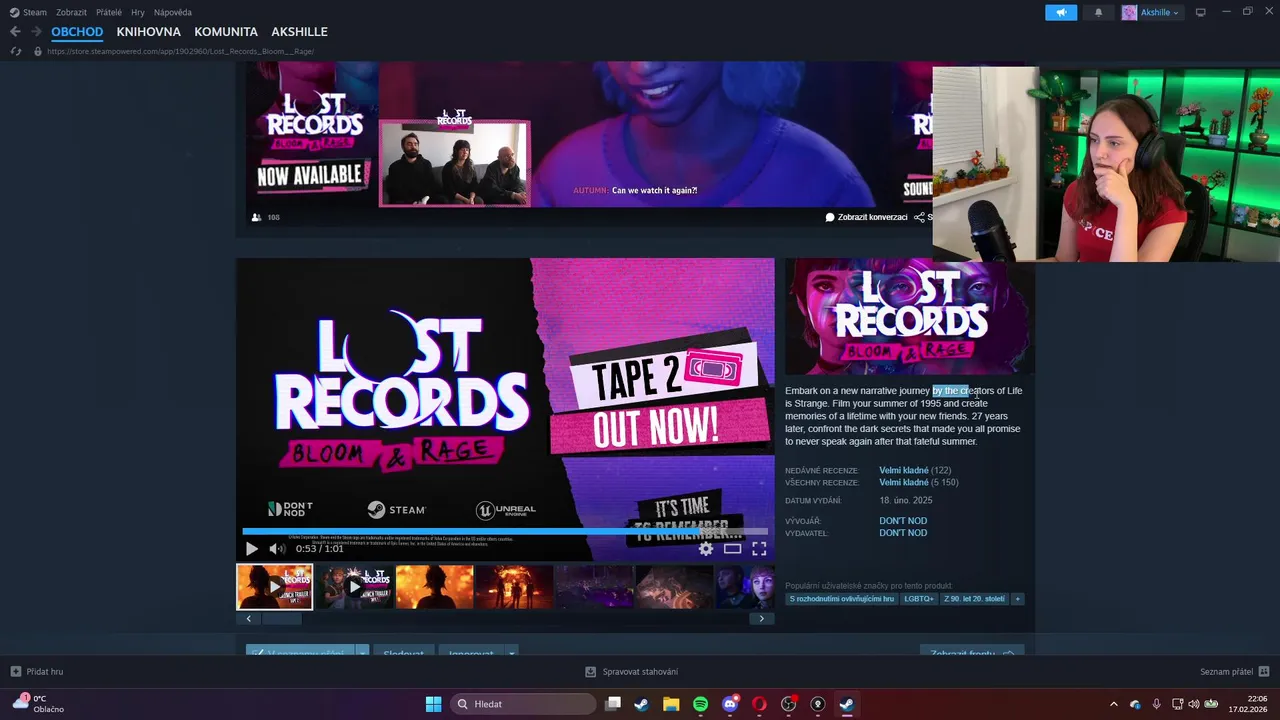Open the Zobrazit menu
The height and width of the screenshot is (720, 1280).
tap(71, 12)
